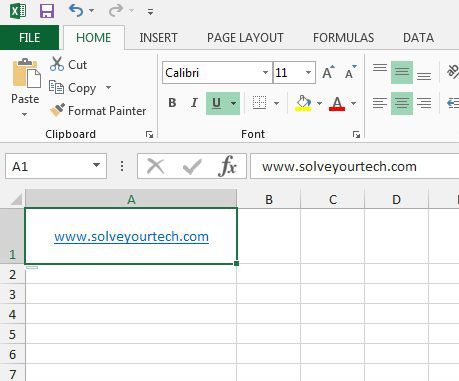This screenshot has width=459, height=381.
Task: Activate the Format Painter
Action: point(98,111)
